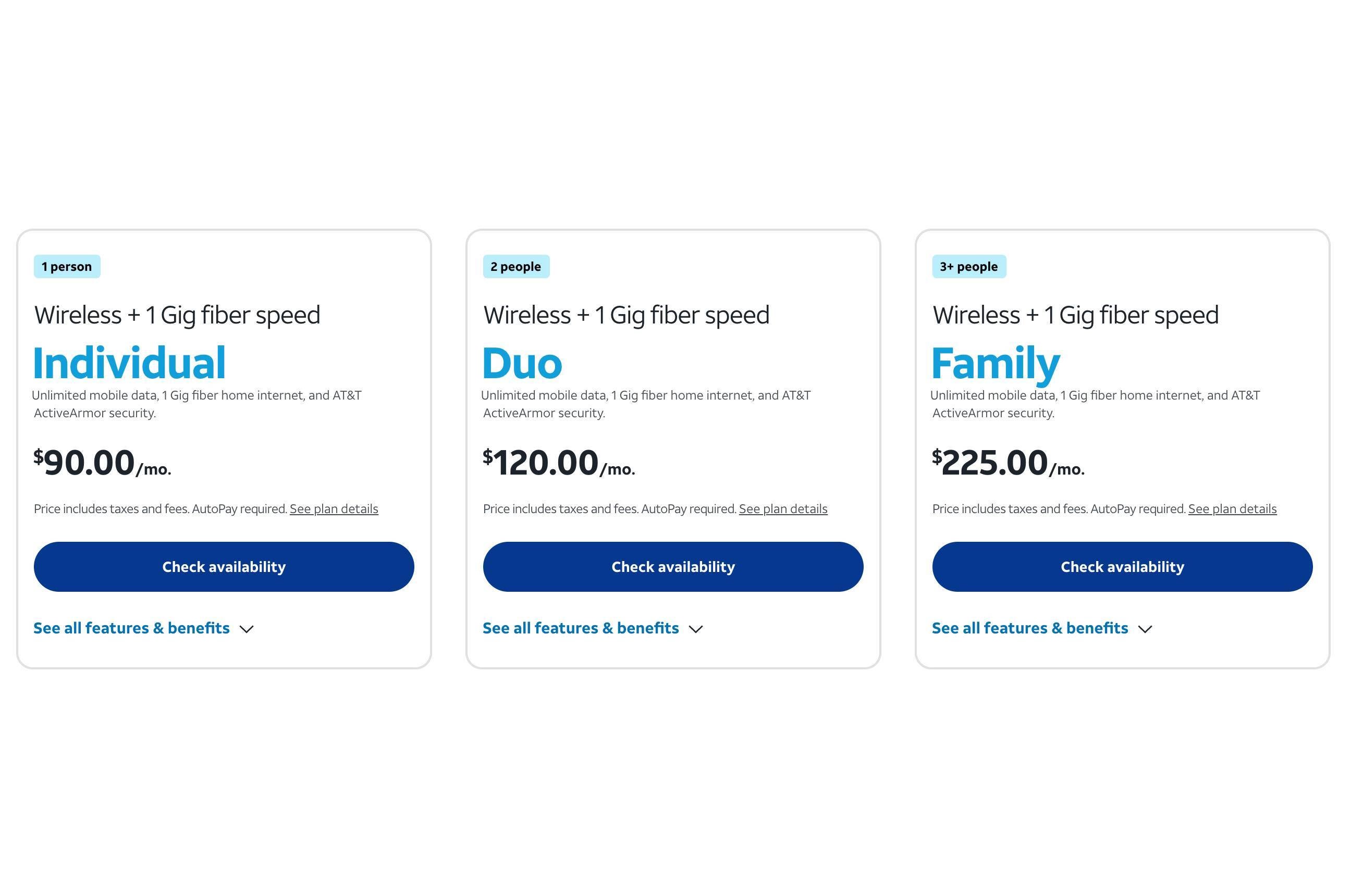Open plan details for the Individual plan
1351x896 pixels.
point(334,508)
